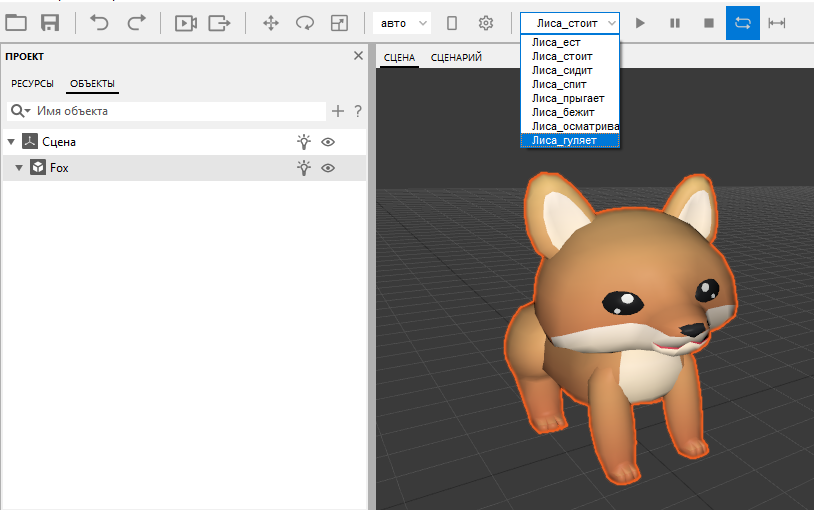Toggle the light icon for Сцена
The width and height of the screenshot is (814, 510).
click(x=304, y=142)
